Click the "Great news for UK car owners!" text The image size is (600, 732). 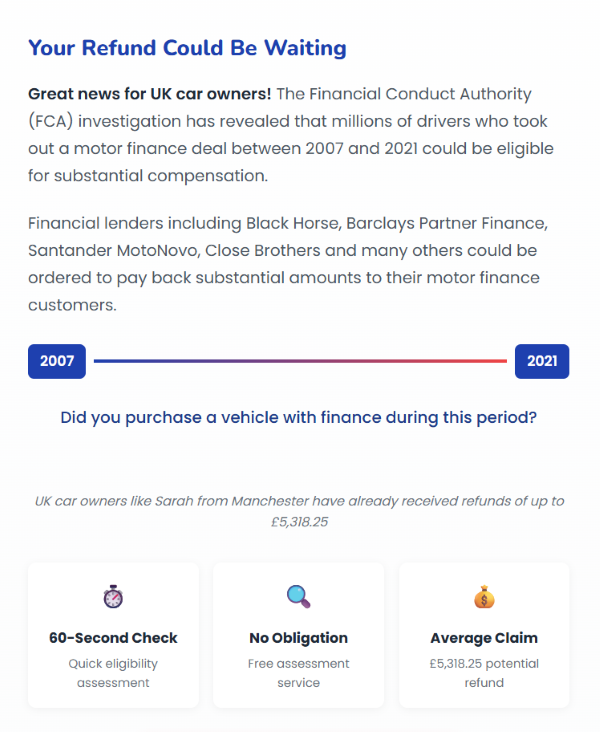tap(149, 94)
